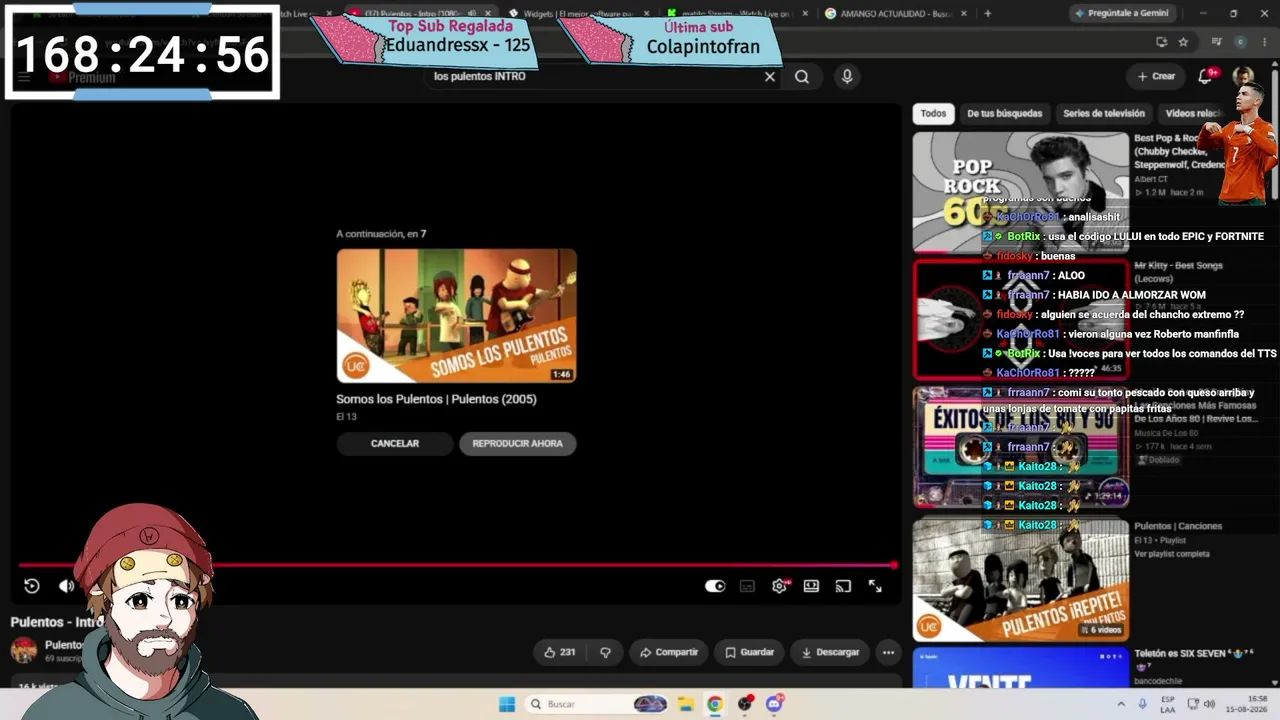Screen dimensions: 1280x720
Task: Cancel the upcoming autoplay video
Action: click(x=395, y=443)
